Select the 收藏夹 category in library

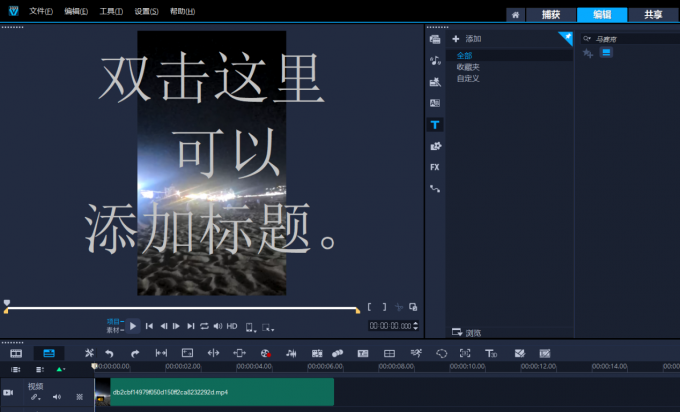pyautogui.click(x=468, y=67)
